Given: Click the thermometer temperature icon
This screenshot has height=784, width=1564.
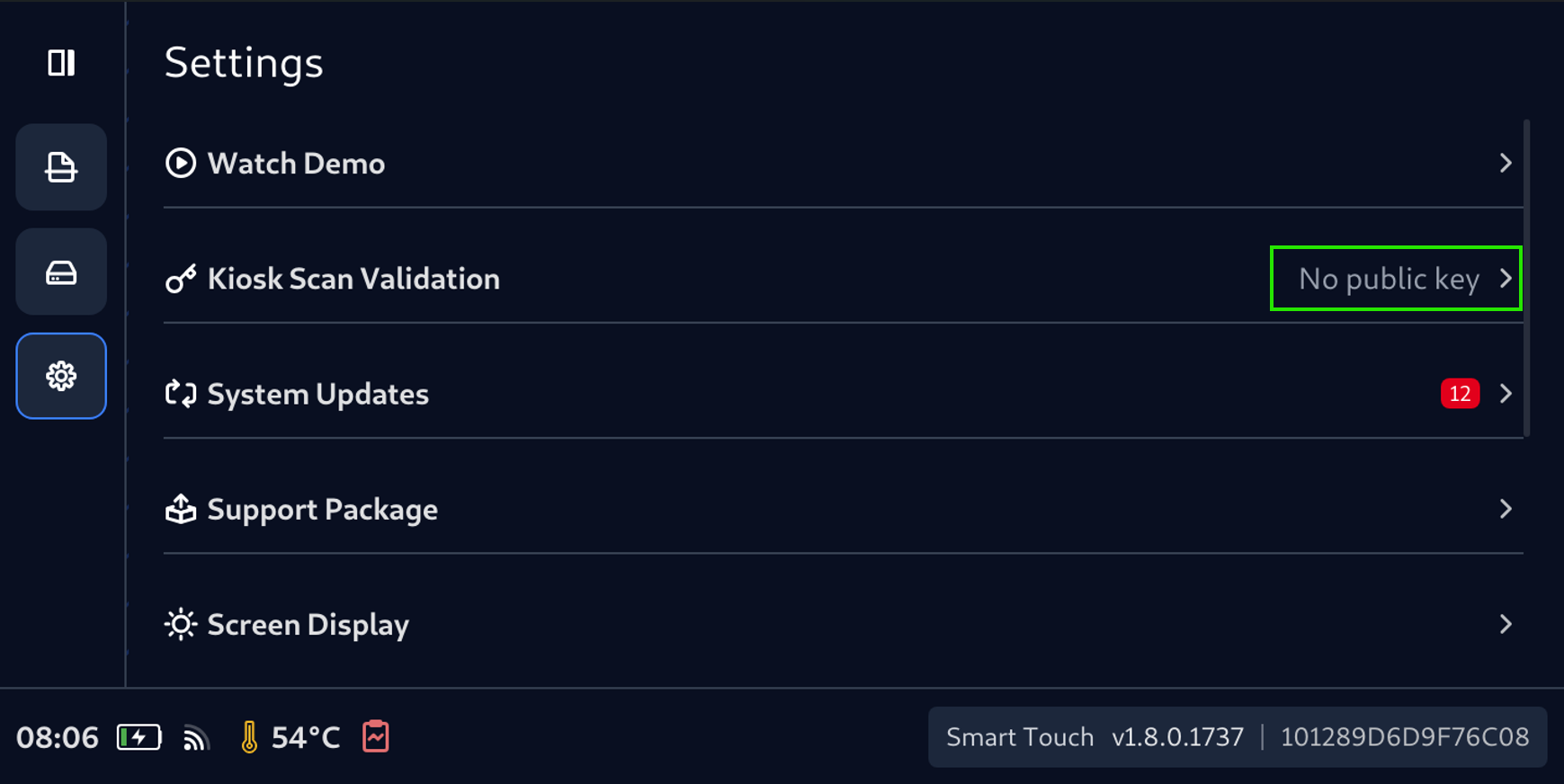Looking at the screenshot, I should [x=249, y=737].
